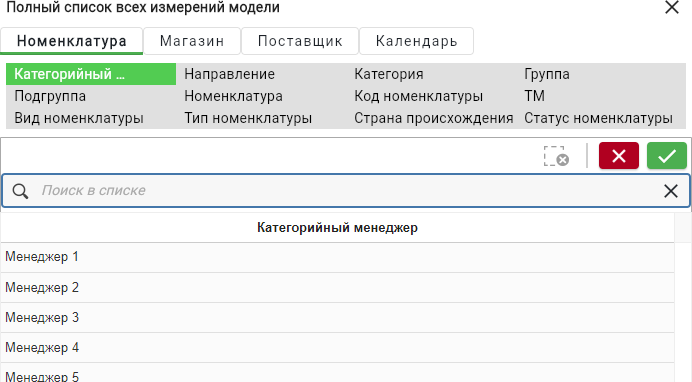692x382 pixels.
Task: Select the Менеджер 3 row
Action: pyautogui.click(x=338, y=318)
